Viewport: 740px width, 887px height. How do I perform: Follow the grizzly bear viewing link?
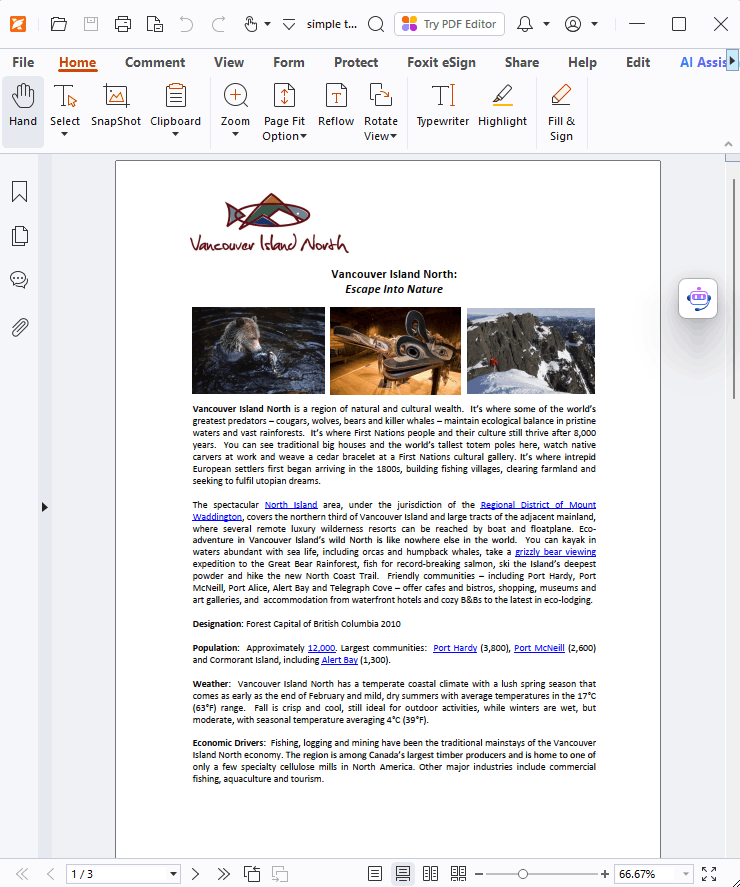(555, 552)
